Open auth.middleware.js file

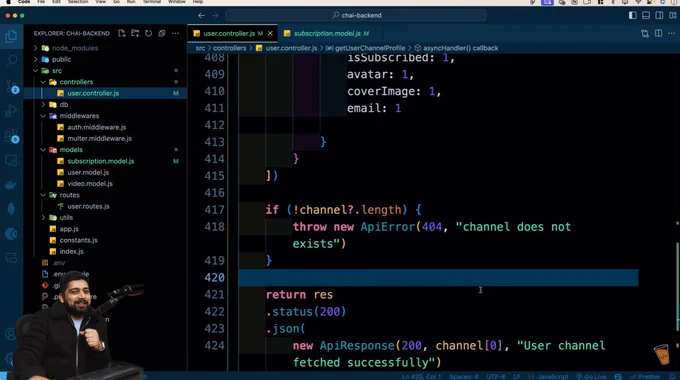coord(96,127)
